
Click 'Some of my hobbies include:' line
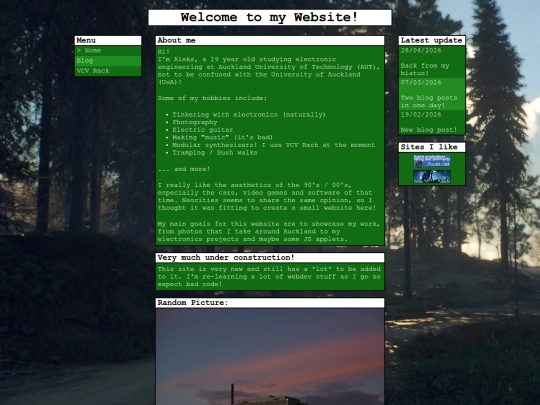click(212, 98)
